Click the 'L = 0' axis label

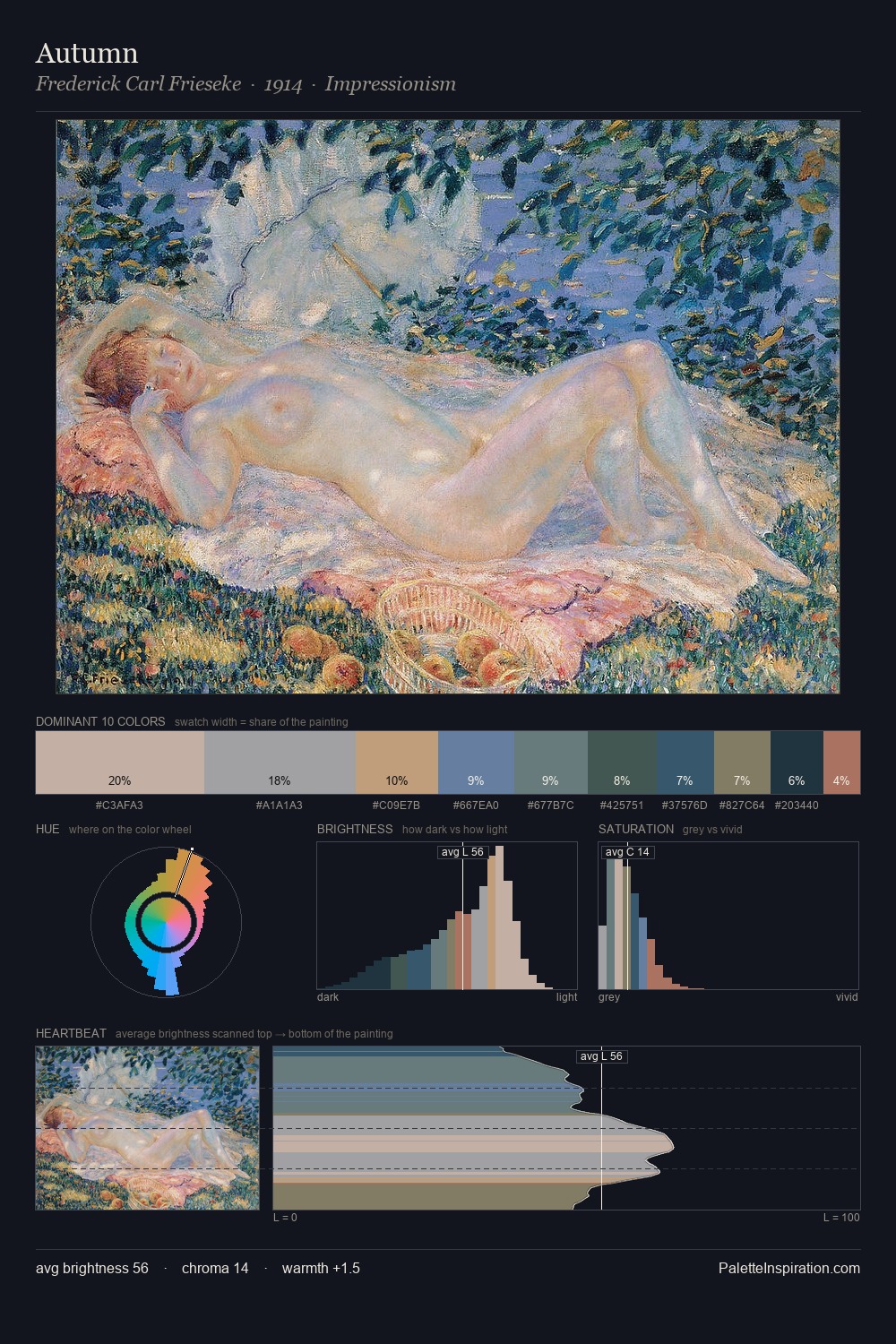[285, 1218]
